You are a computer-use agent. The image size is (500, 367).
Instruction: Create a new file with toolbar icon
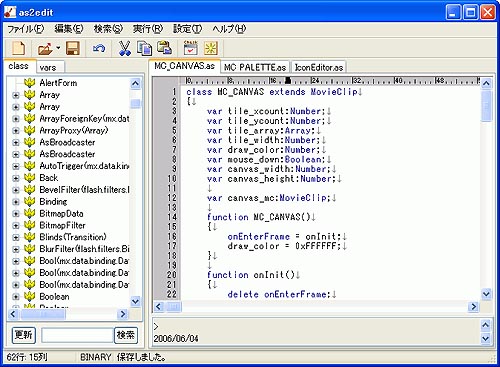(x=18, y=49)
